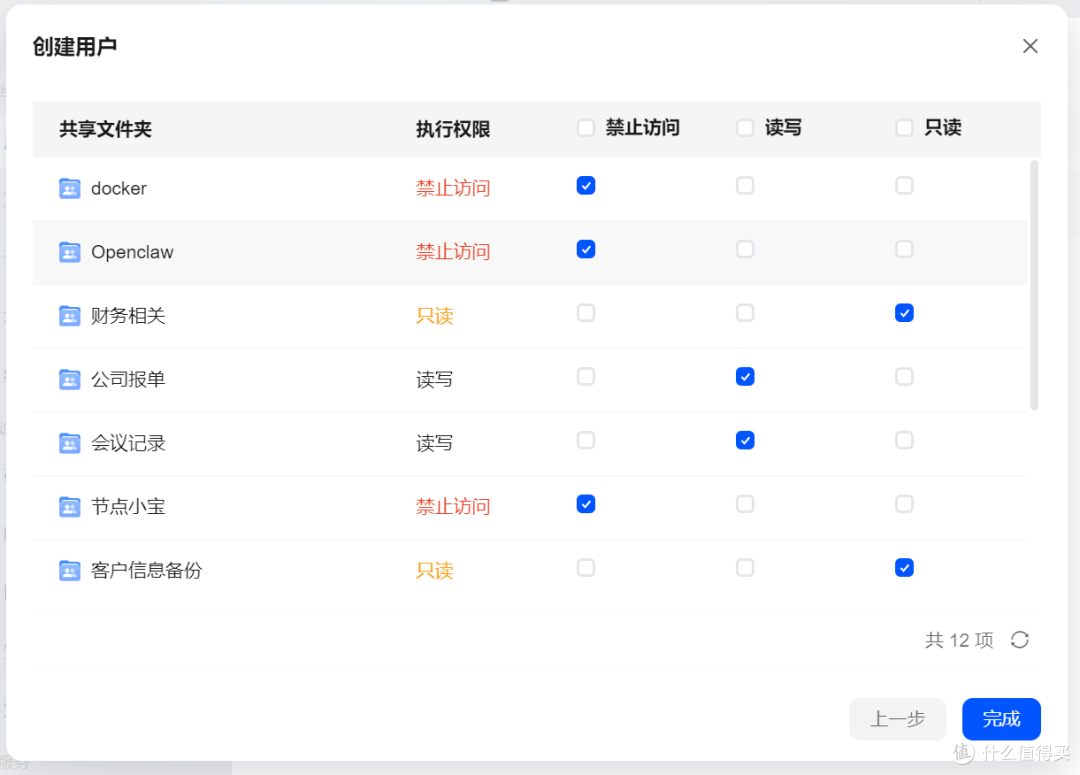This screenshot has height=775, width=1080.
Task: Uncheck 禁止访问 for 节点小宝 folder
Action: [586, 504]
